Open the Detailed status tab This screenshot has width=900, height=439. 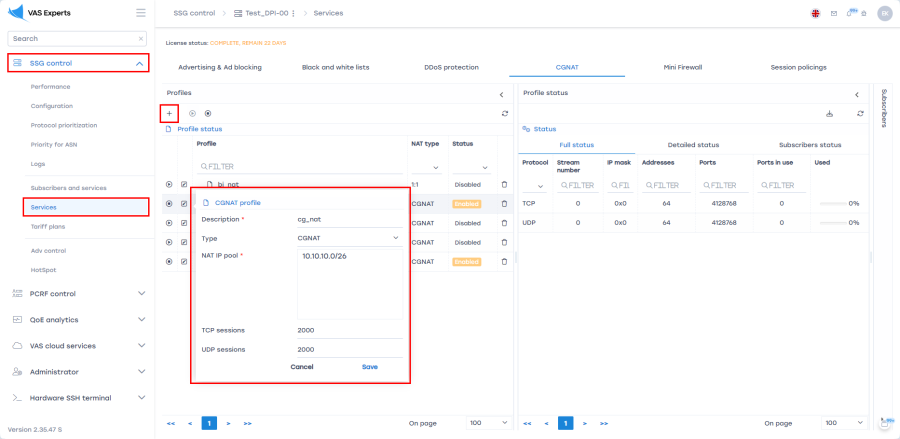pos(693,145)
